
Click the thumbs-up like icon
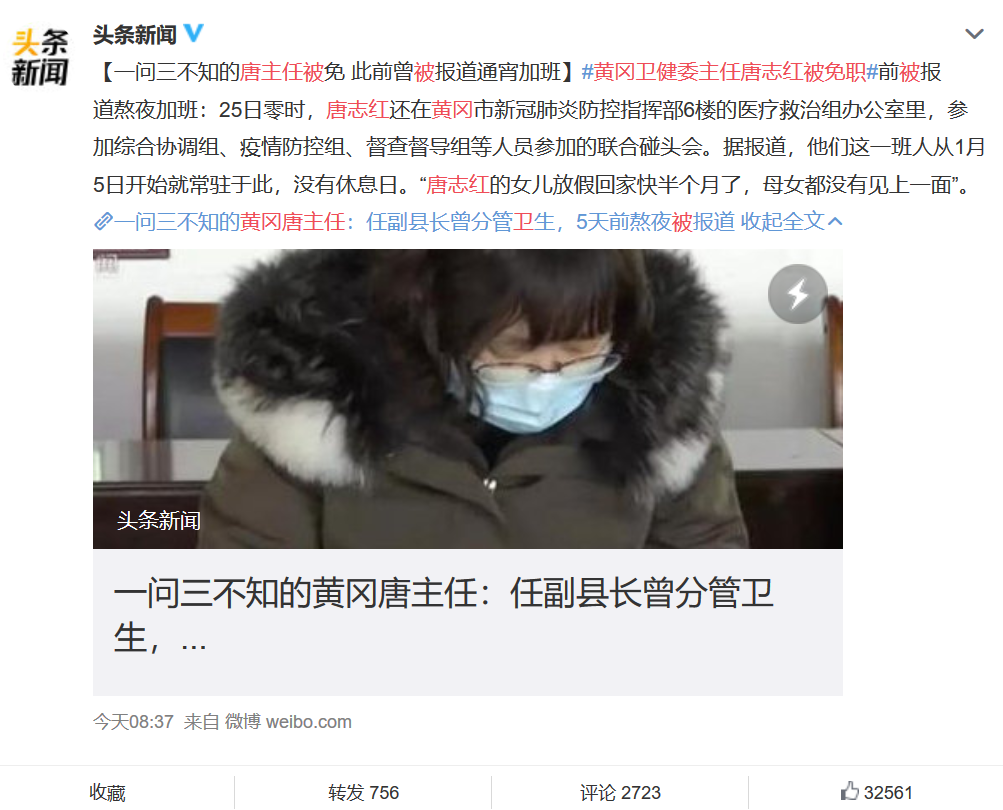tap(849, 791)
